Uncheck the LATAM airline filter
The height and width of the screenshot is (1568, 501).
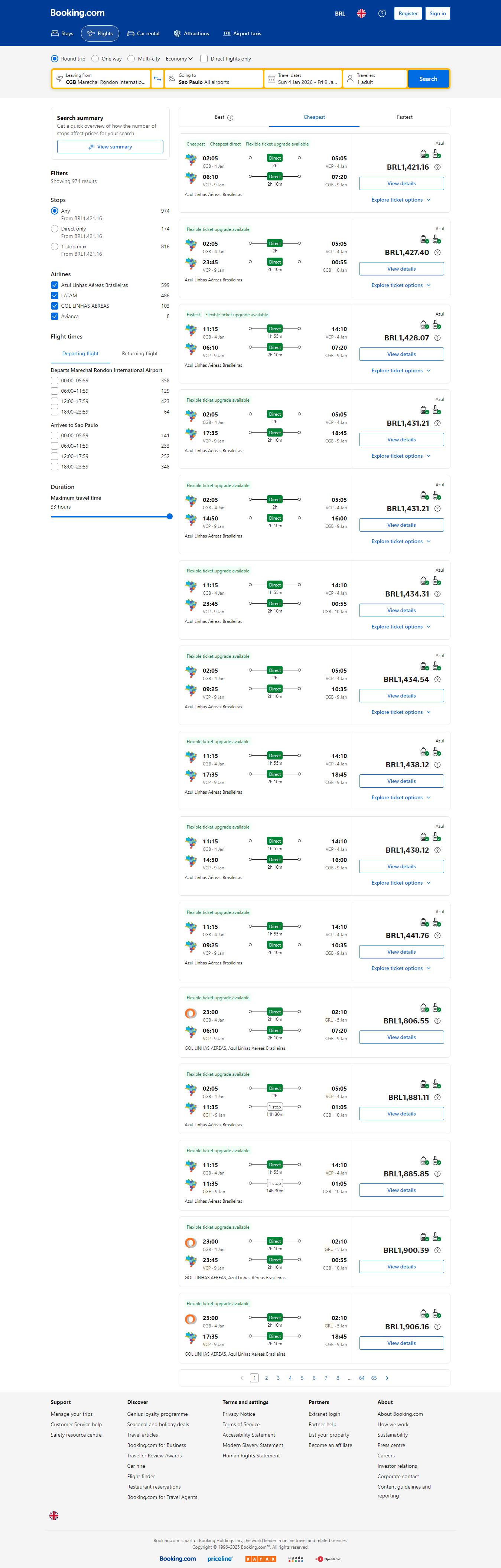[55, 296]
